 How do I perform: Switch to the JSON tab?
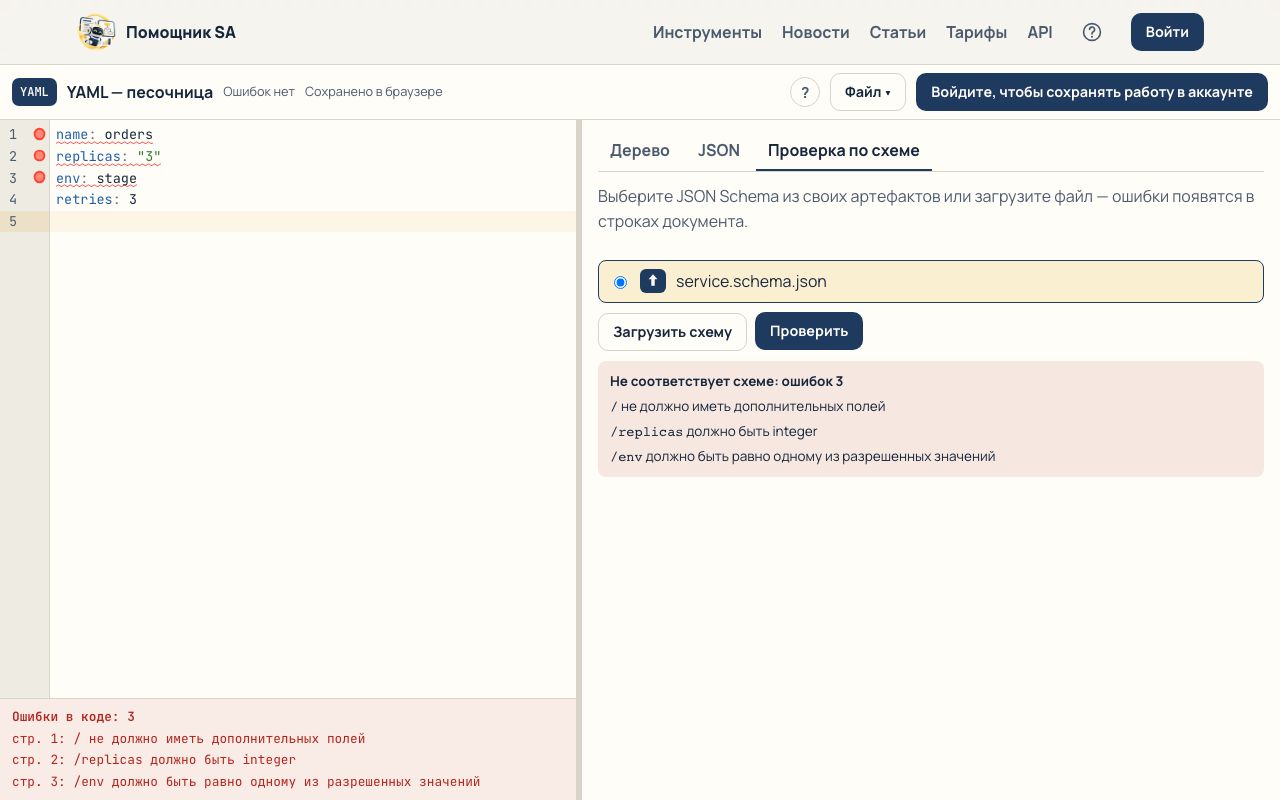(x=719, y=151)
